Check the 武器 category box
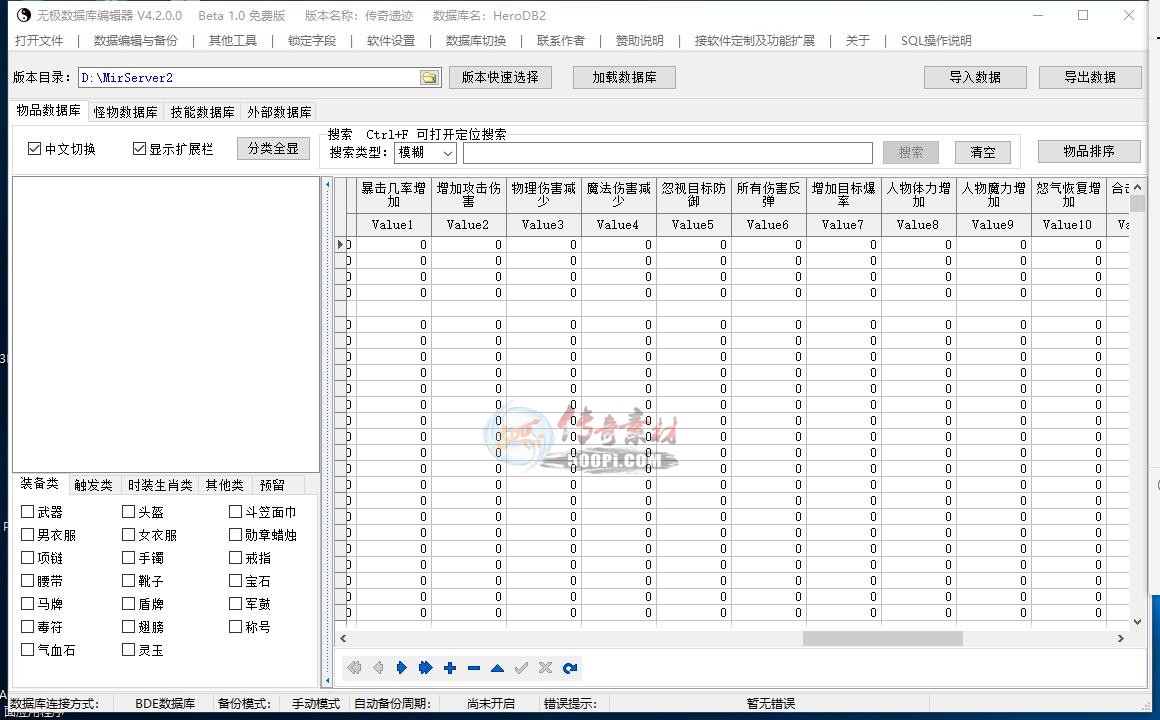This screenshot has width=1160, height=720. [x=27, y=511]
